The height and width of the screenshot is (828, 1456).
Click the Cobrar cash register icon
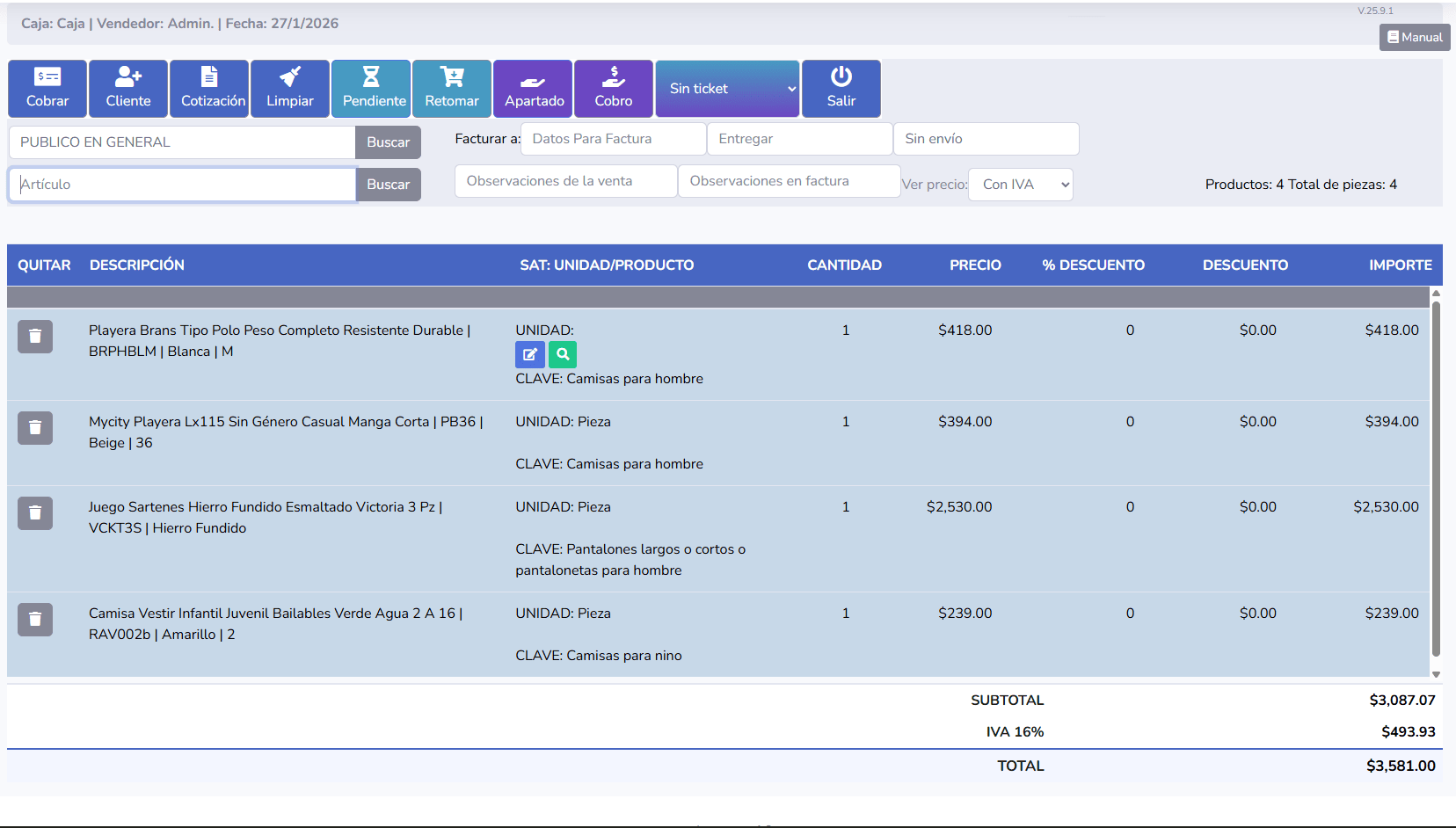coord(47,77)
